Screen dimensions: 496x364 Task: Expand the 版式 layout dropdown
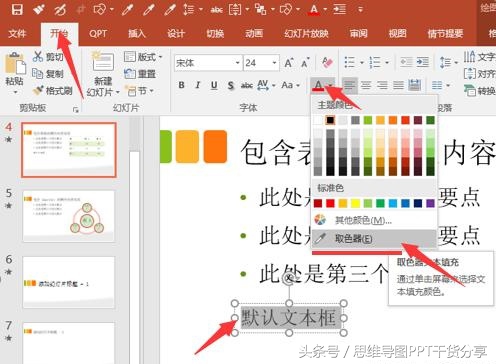(143, 57)
